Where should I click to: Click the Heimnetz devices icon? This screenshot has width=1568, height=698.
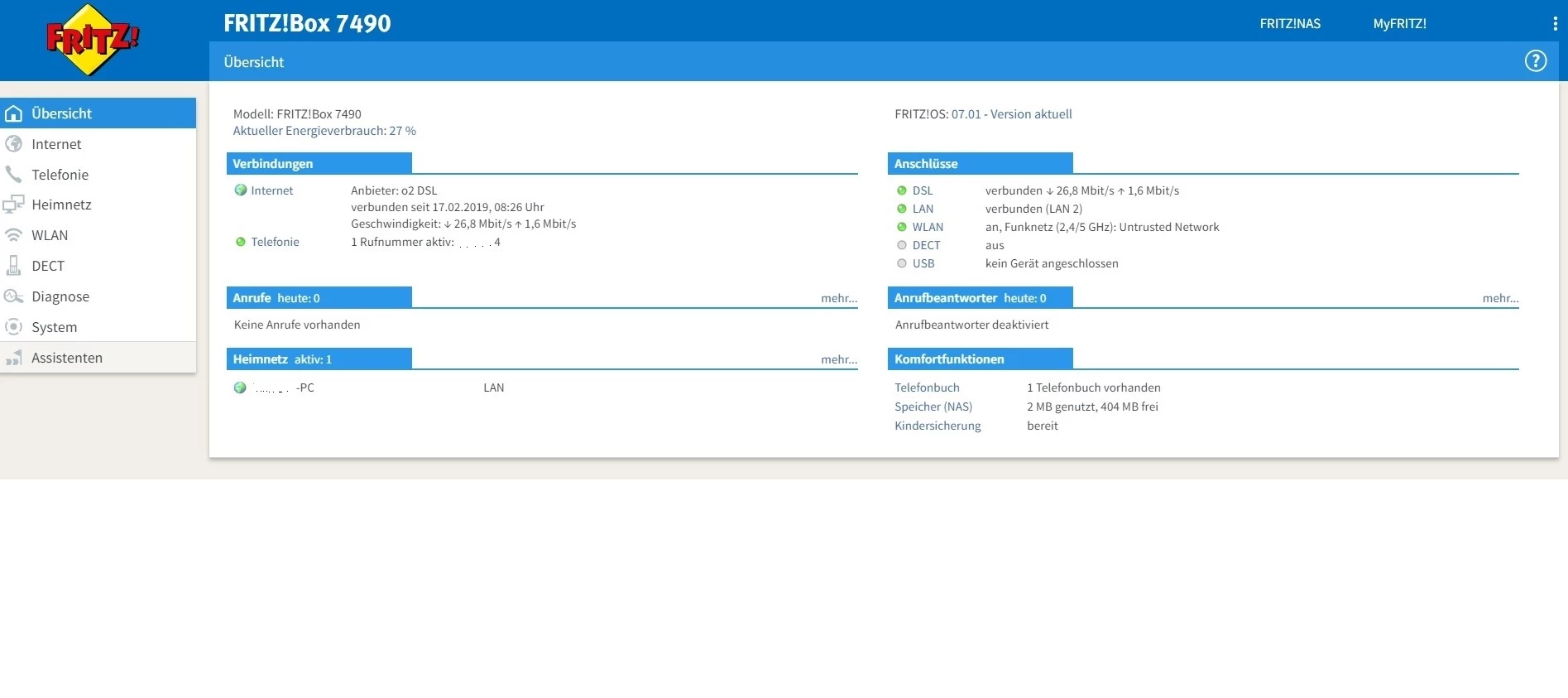[14, 205]
